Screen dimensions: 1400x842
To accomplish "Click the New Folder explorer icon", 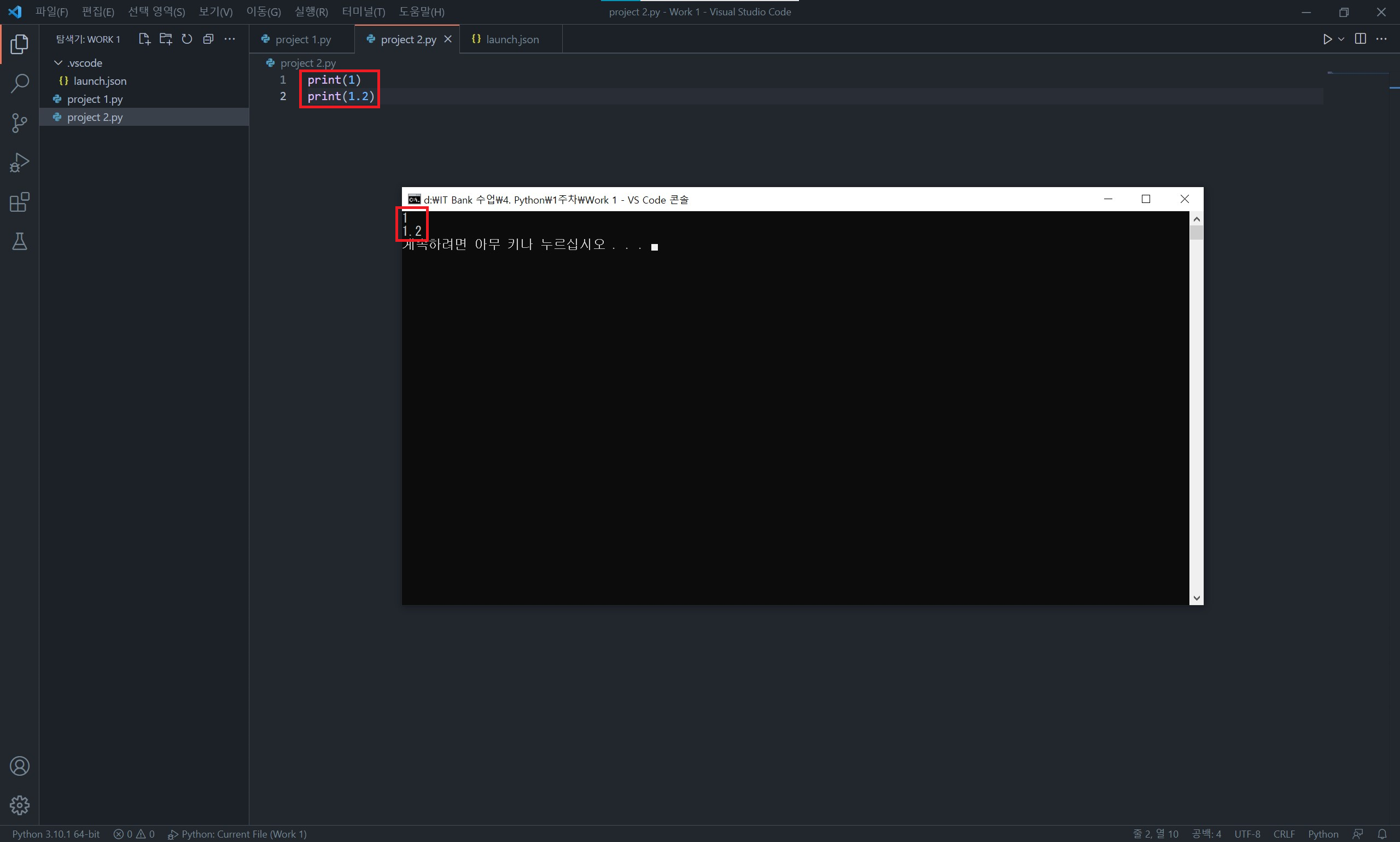I will [x=166, y=39].
